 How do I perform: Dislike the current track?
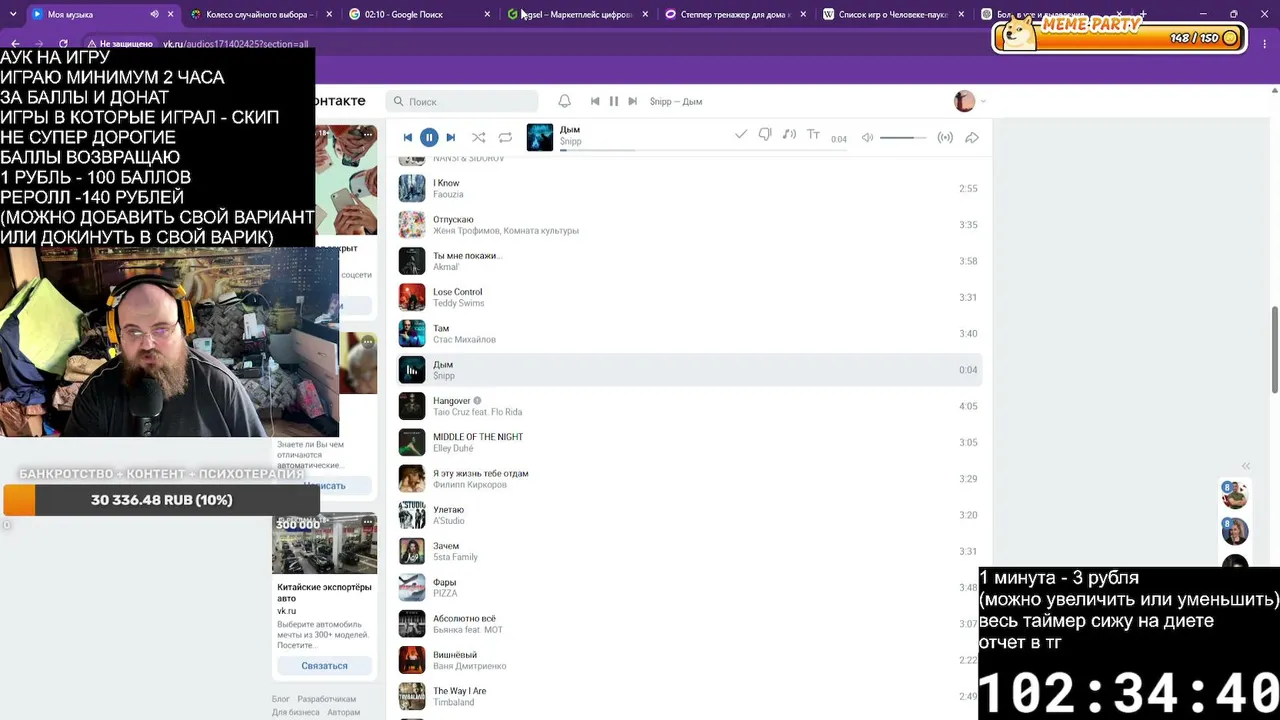coord(765,135)
